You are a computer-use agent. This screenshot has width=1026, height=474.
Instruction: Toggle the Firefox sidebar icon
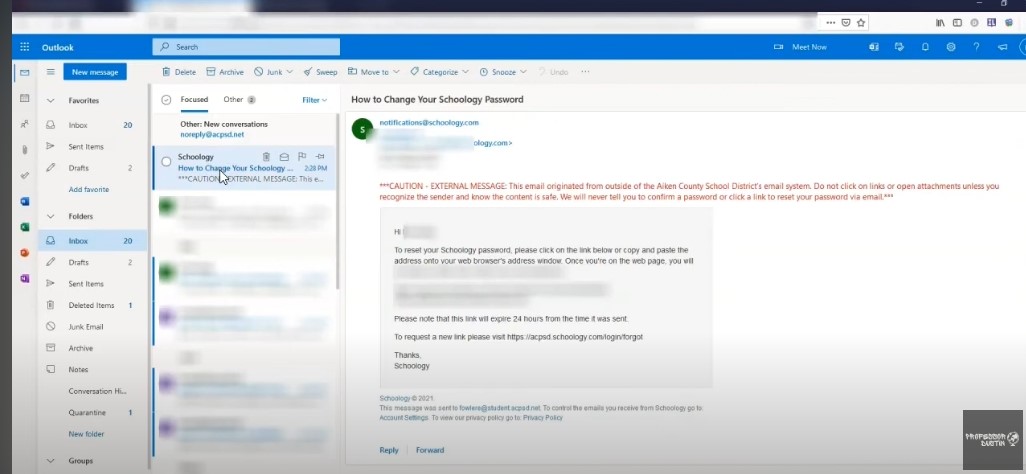tap(957, 22)
